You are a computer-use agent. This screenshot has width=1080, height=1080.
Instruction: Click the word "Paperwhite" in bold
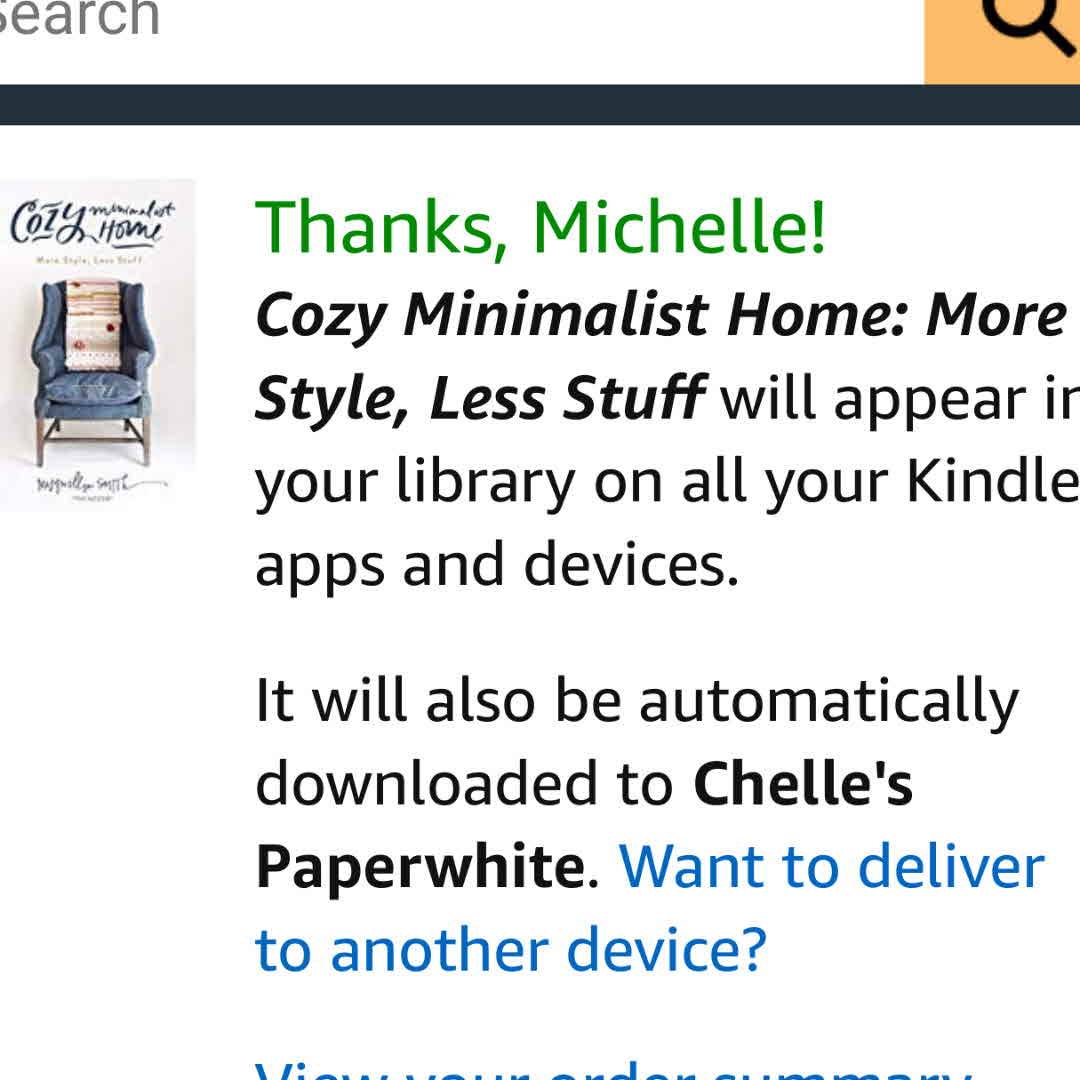point(421,866)
